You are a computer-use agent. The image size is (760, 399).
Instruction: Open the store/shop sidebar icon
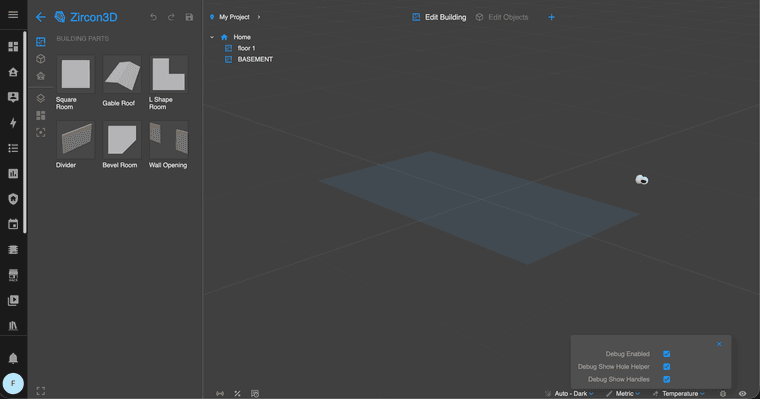tap(13, 275)
